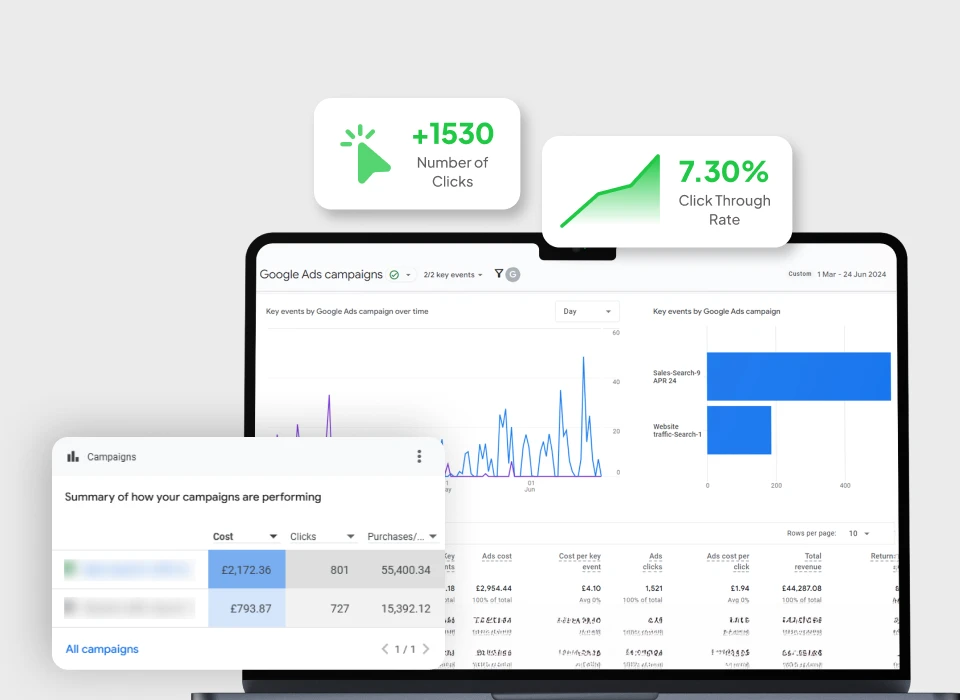Open the Clicks column dropdown

click(350, 536)
